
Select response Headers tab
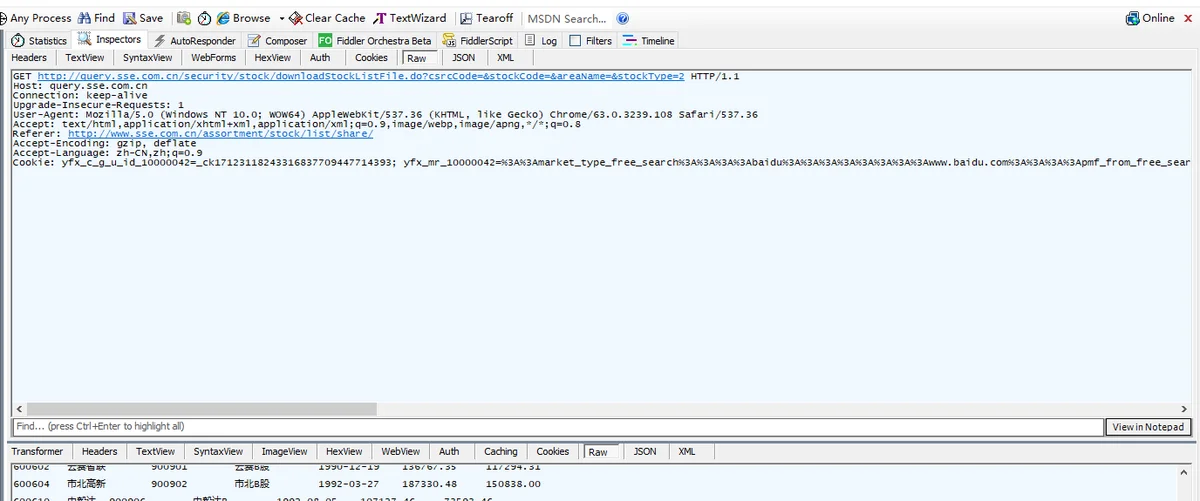coord(99,452)
